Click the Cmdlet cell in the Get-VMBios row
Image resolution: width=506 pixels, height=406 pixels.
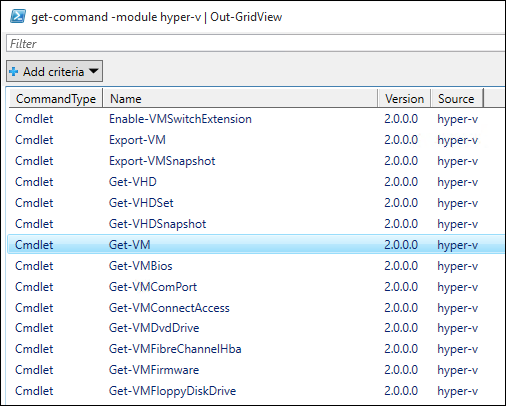[x=34, y=266]
